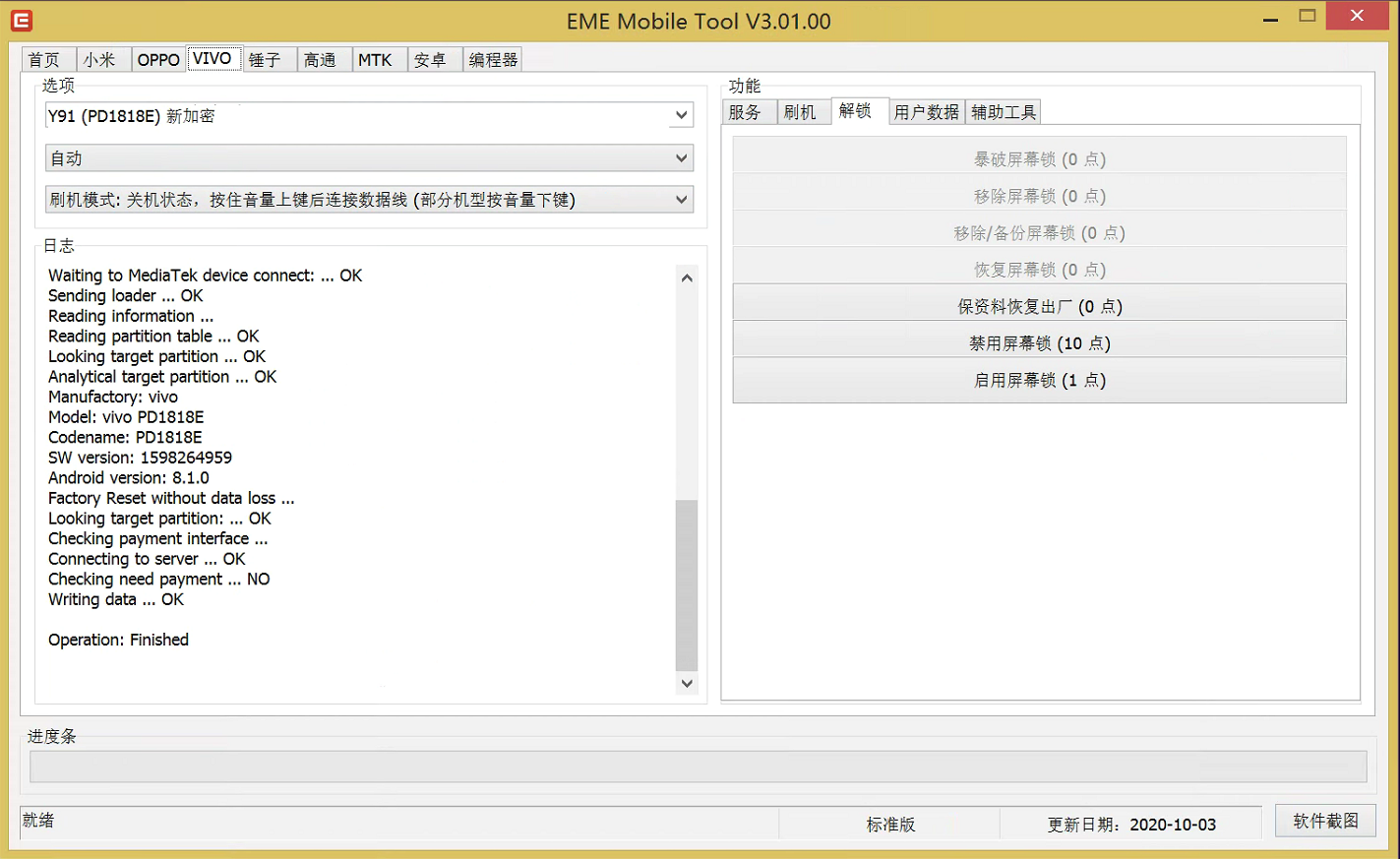The height and width of the screenshot is (859, 1400).
Task: Expand the 自动 dropdown
Action: (x=369, y=157)
